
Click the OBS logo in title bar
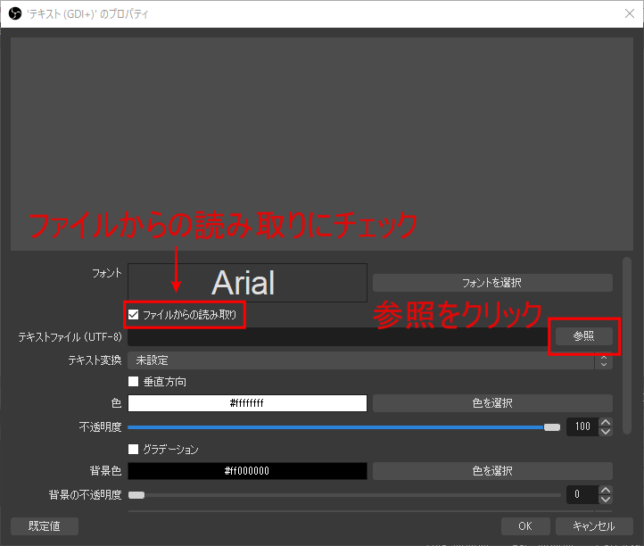(15, 14)
